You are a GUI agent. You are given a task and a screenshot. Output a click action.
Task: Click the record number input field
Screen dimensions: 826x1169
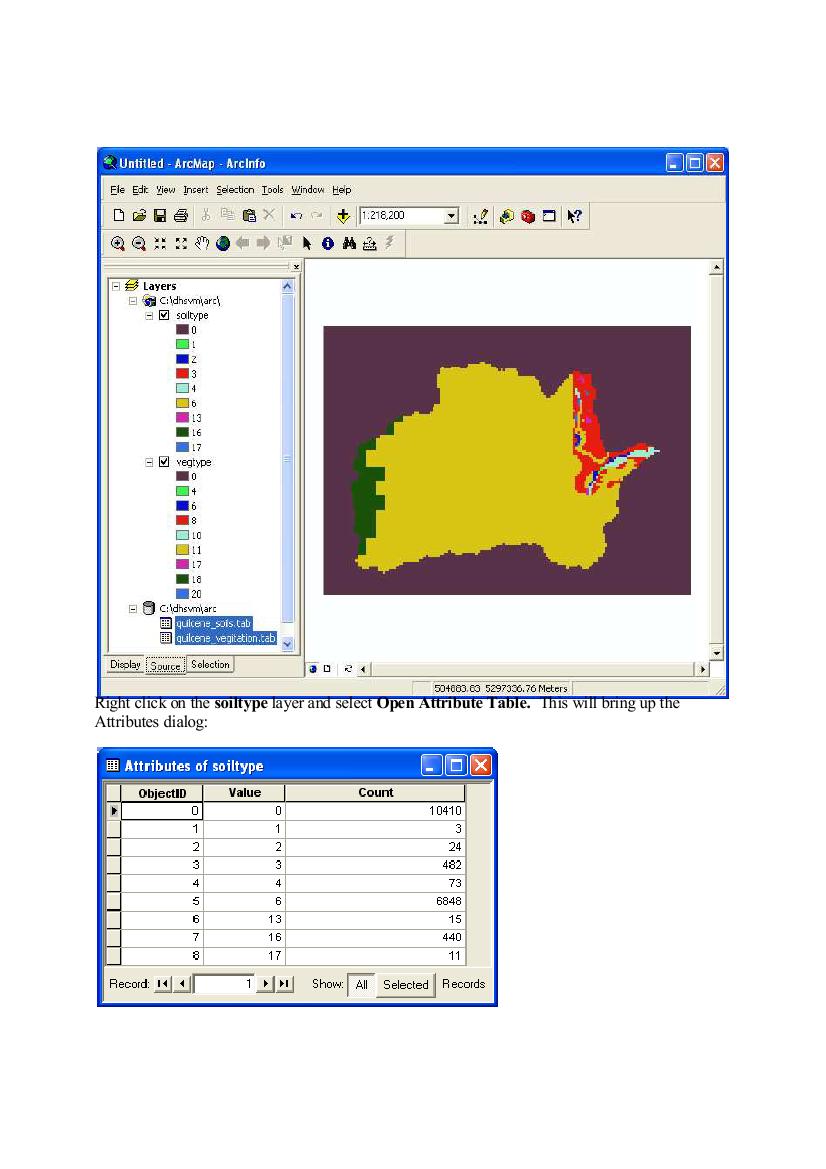pyautogui.click(x=224, y=984)
